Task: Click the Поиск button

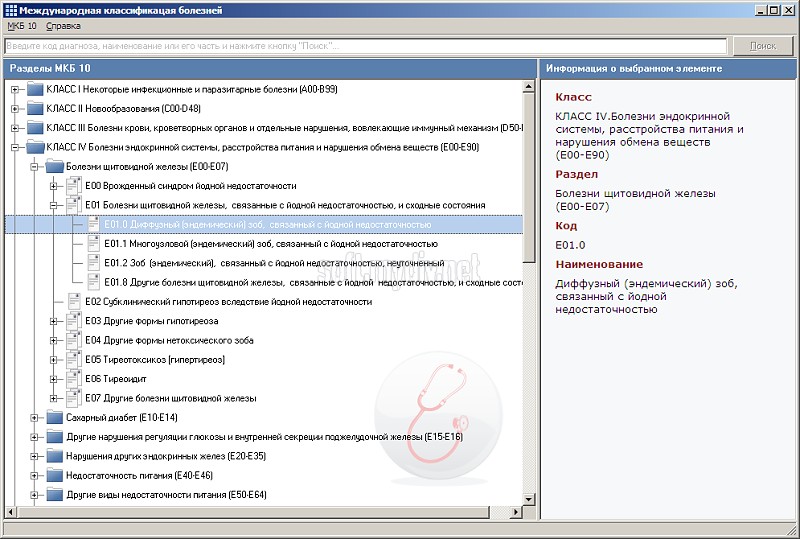Action: click(x=763, y=46)
